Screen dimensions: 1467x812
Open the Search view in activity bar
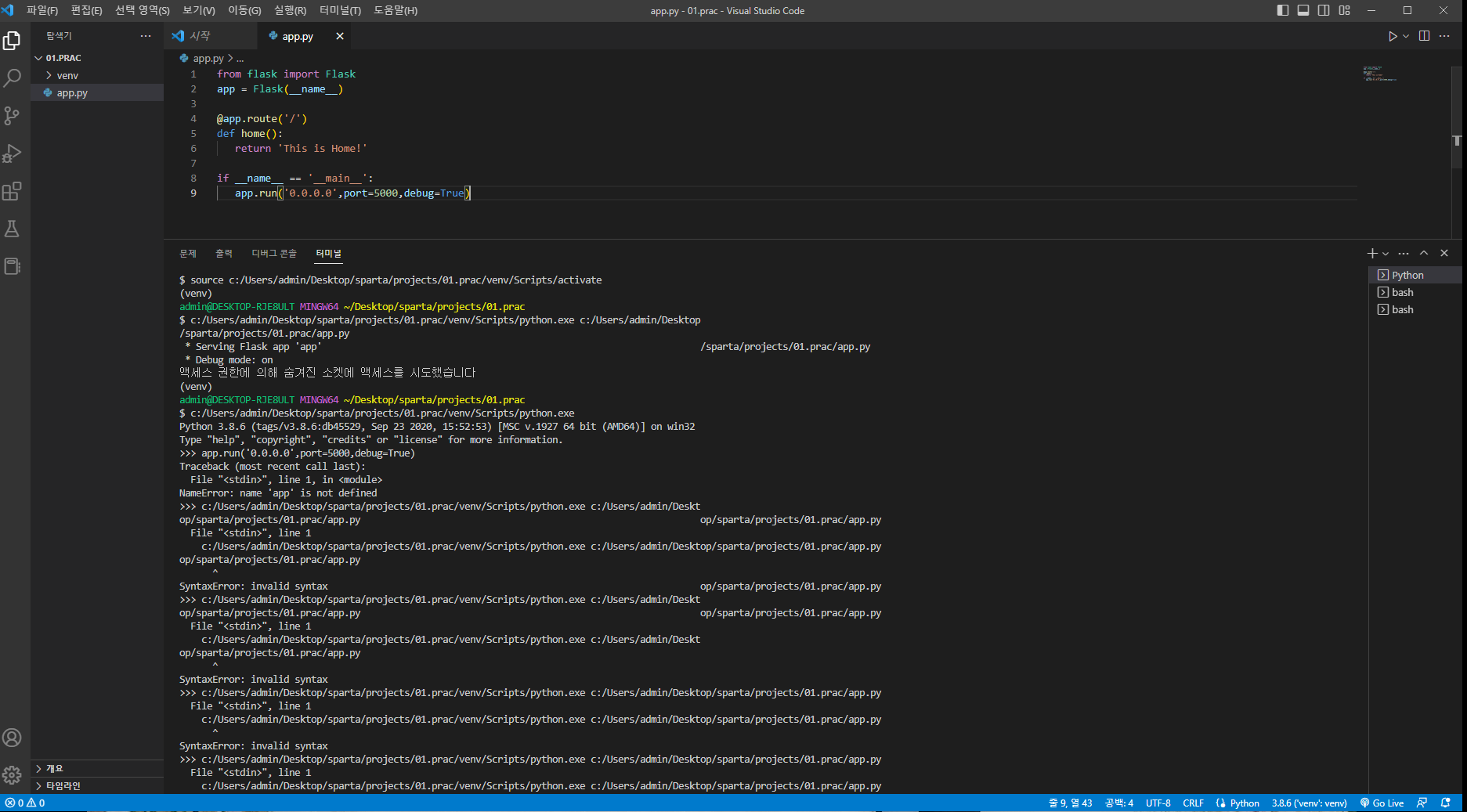(12, 78)
